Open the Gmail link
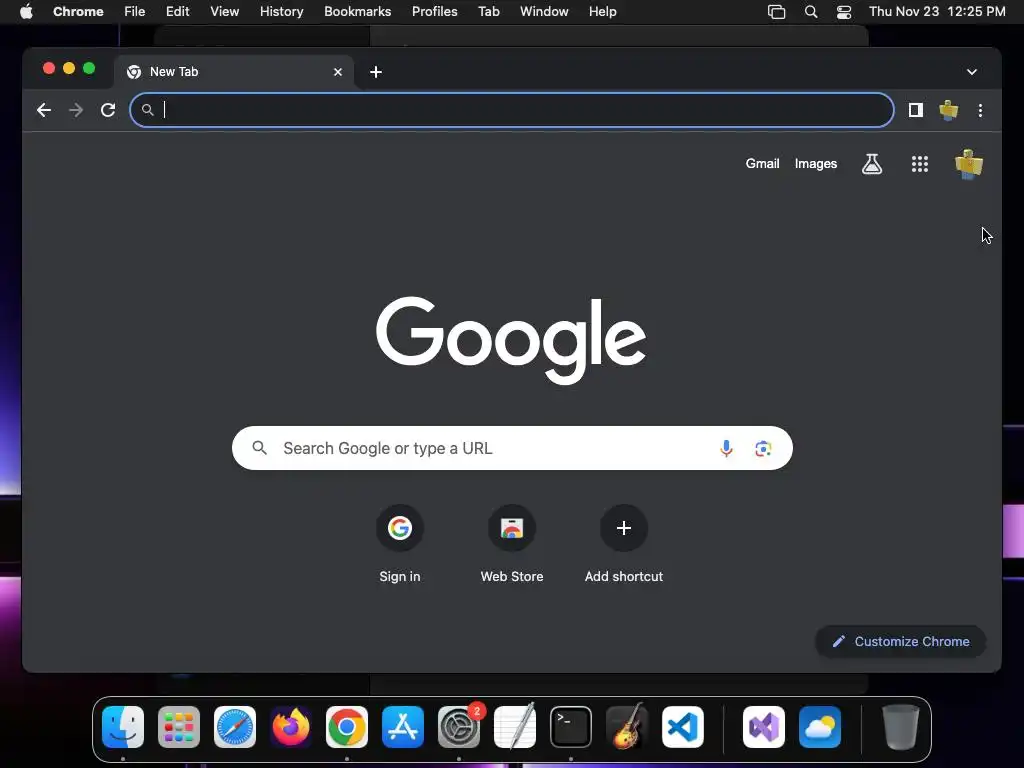 762,164
